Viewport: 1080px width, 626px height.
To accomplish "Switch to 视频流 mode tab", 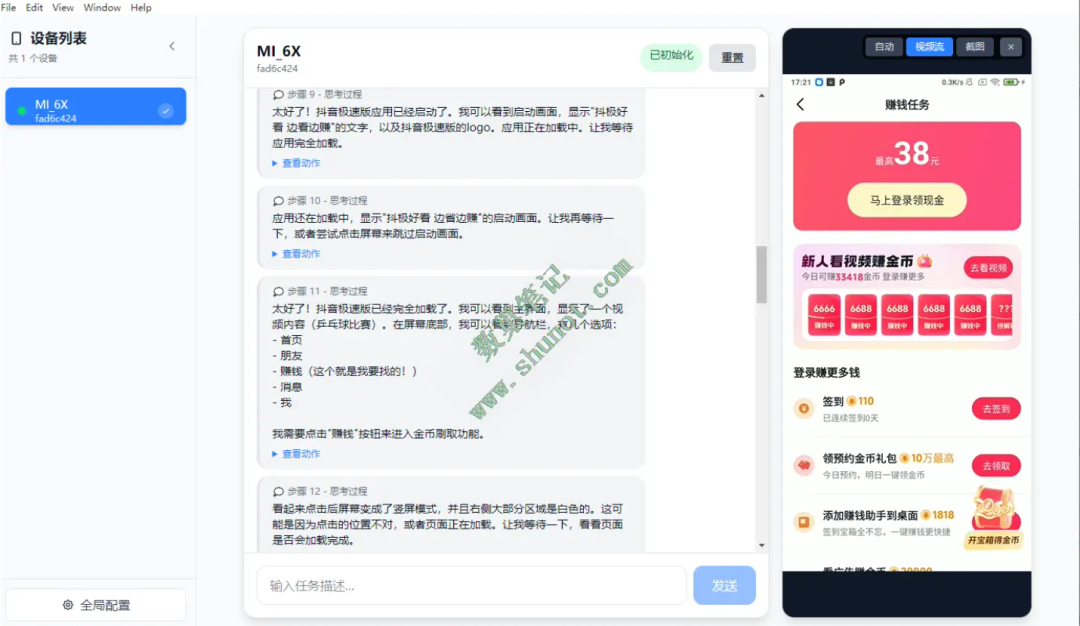I will 929,47.
